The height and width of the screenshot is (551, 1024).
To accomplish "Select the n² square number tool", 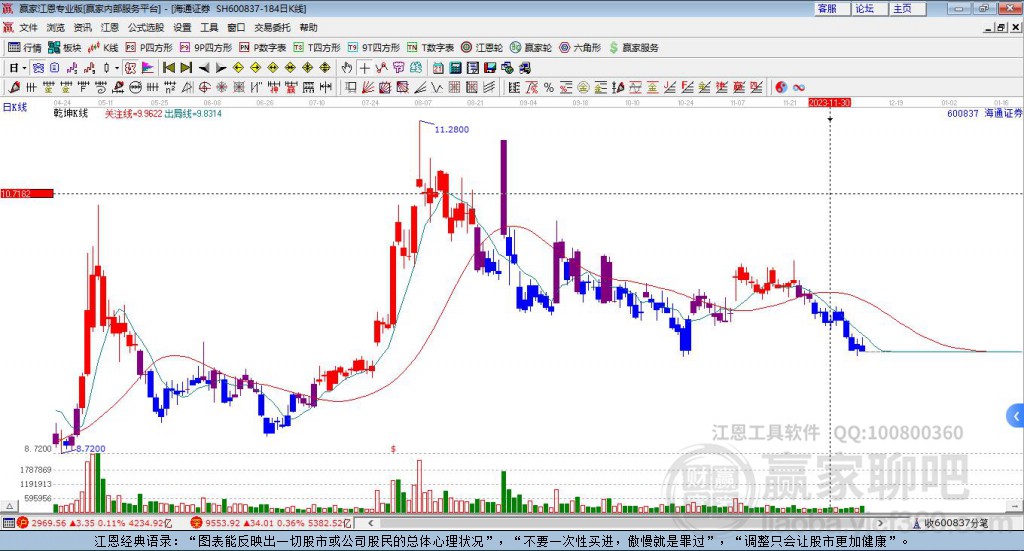I will pyautogui.click(x=170, y=87).
